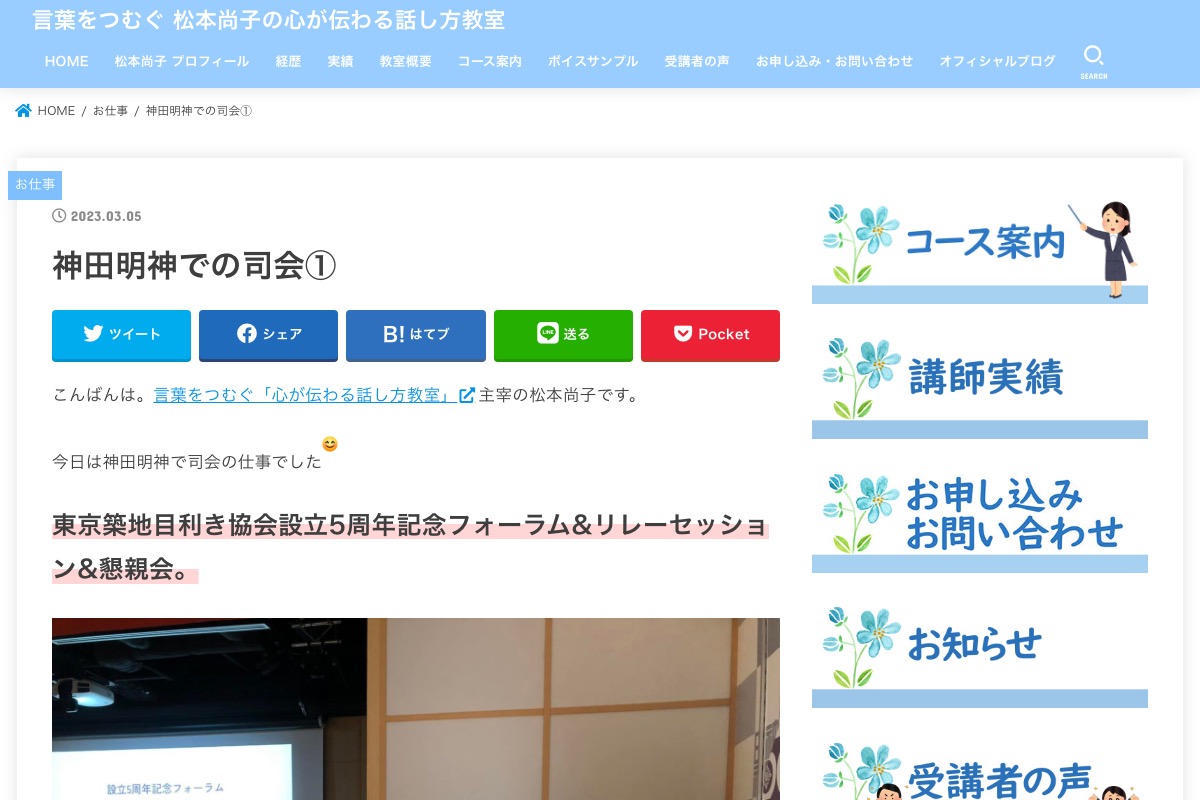The width and height of the screenshot is (1200, 800).
Task: Click the site title 言葉をつむぐ 松本尚子
Action: [269, 20]
